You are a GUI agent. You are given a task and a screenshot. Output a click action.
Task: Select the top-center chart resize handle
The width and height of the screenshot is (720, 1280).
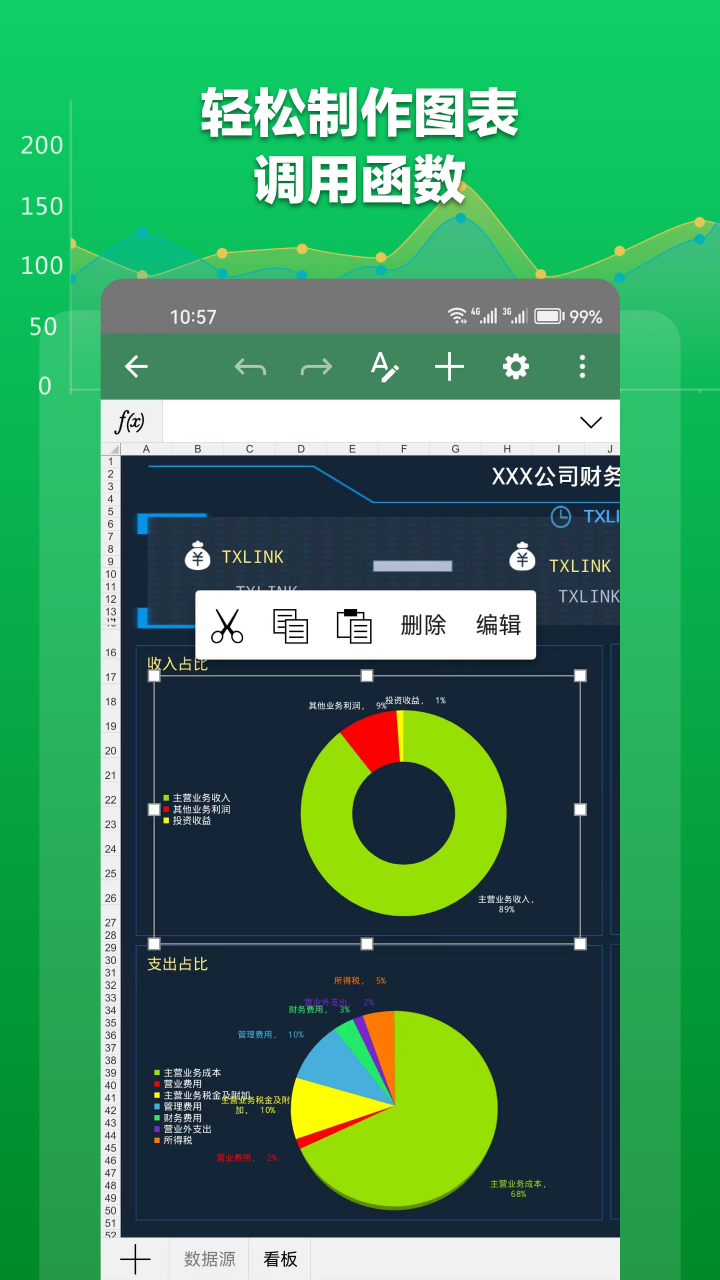[x=367, y=676]
